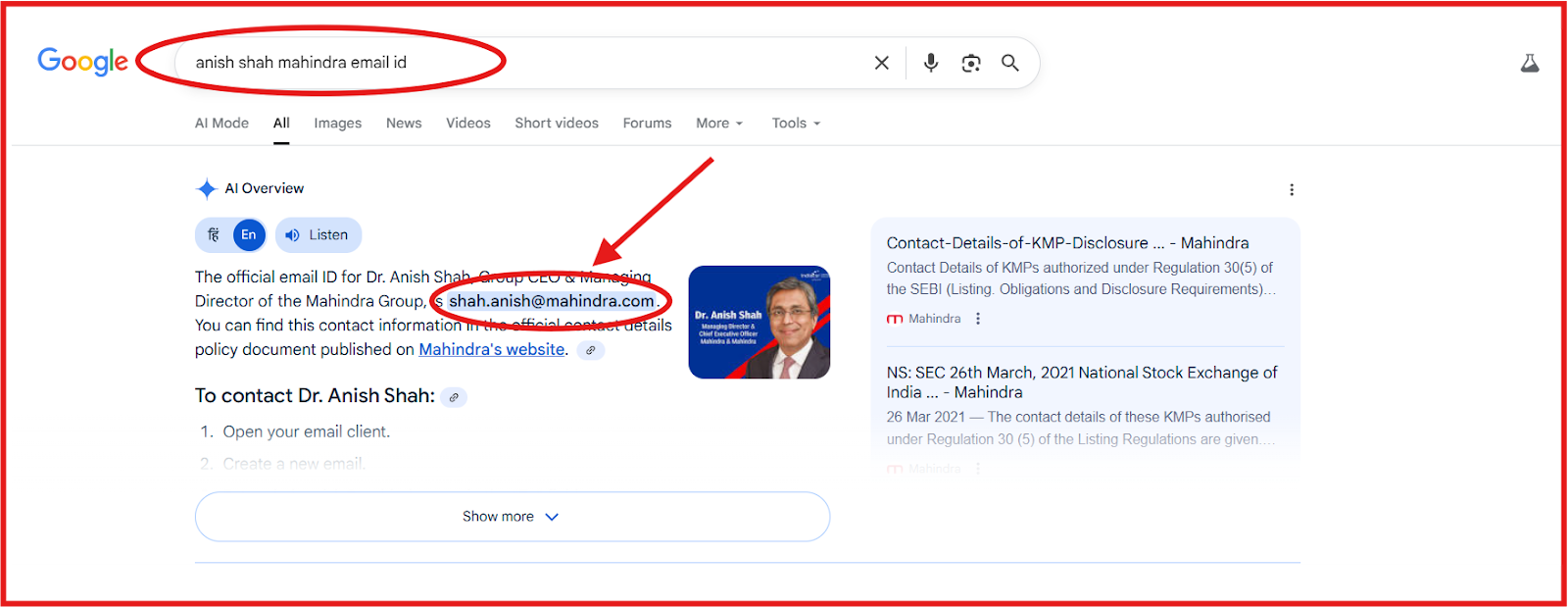Switch to AI Mode tab
The width and height of the screenshot is (1568, 607).
[221, 123]
